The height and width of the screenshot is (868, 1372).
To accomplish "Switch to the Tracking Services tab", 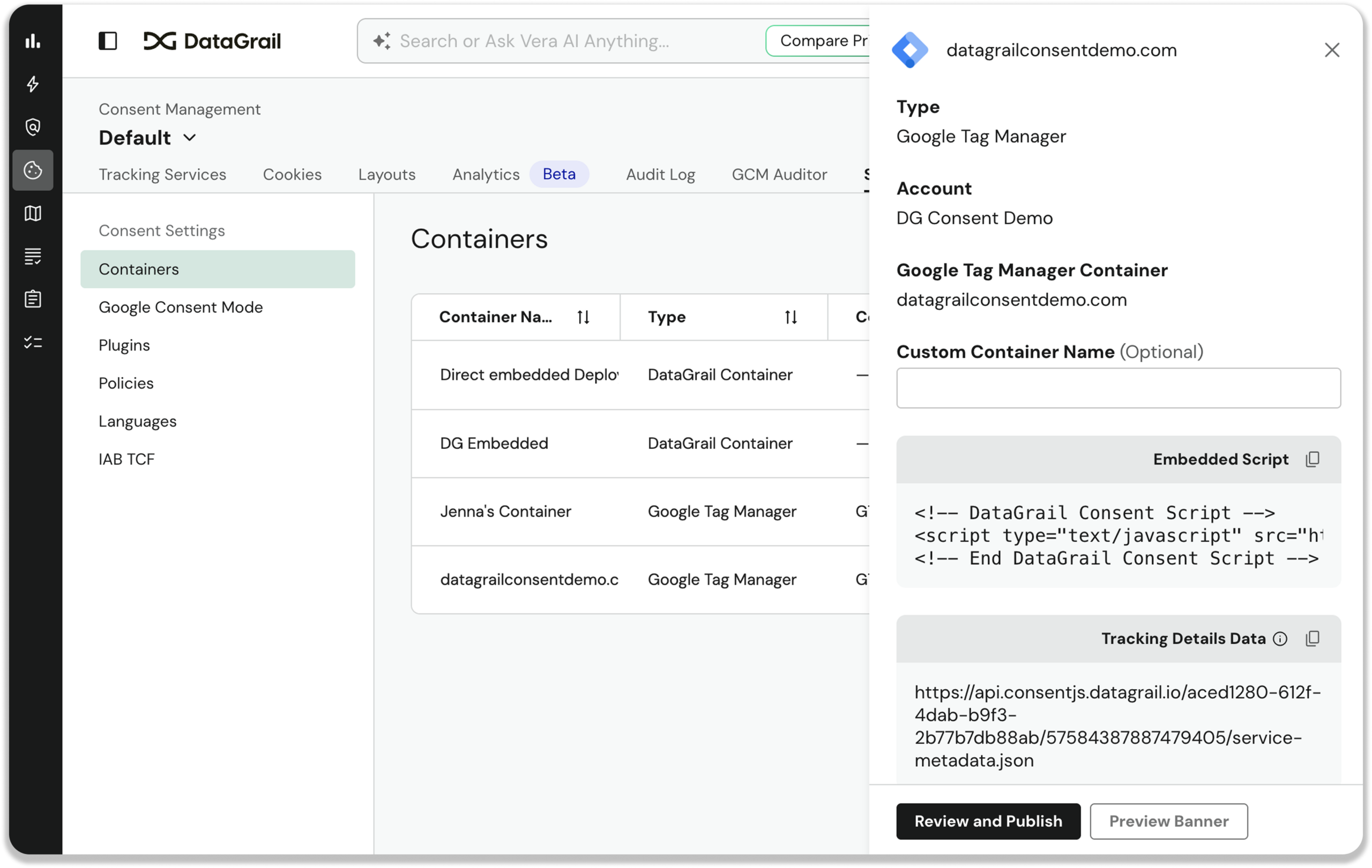I will coord(162,174).
